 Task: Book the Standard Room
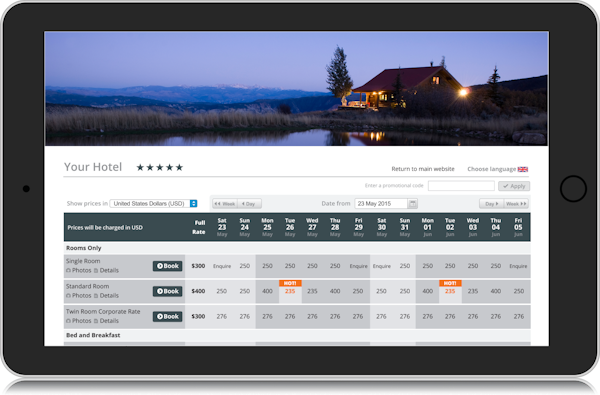click(x=168, y=291)
